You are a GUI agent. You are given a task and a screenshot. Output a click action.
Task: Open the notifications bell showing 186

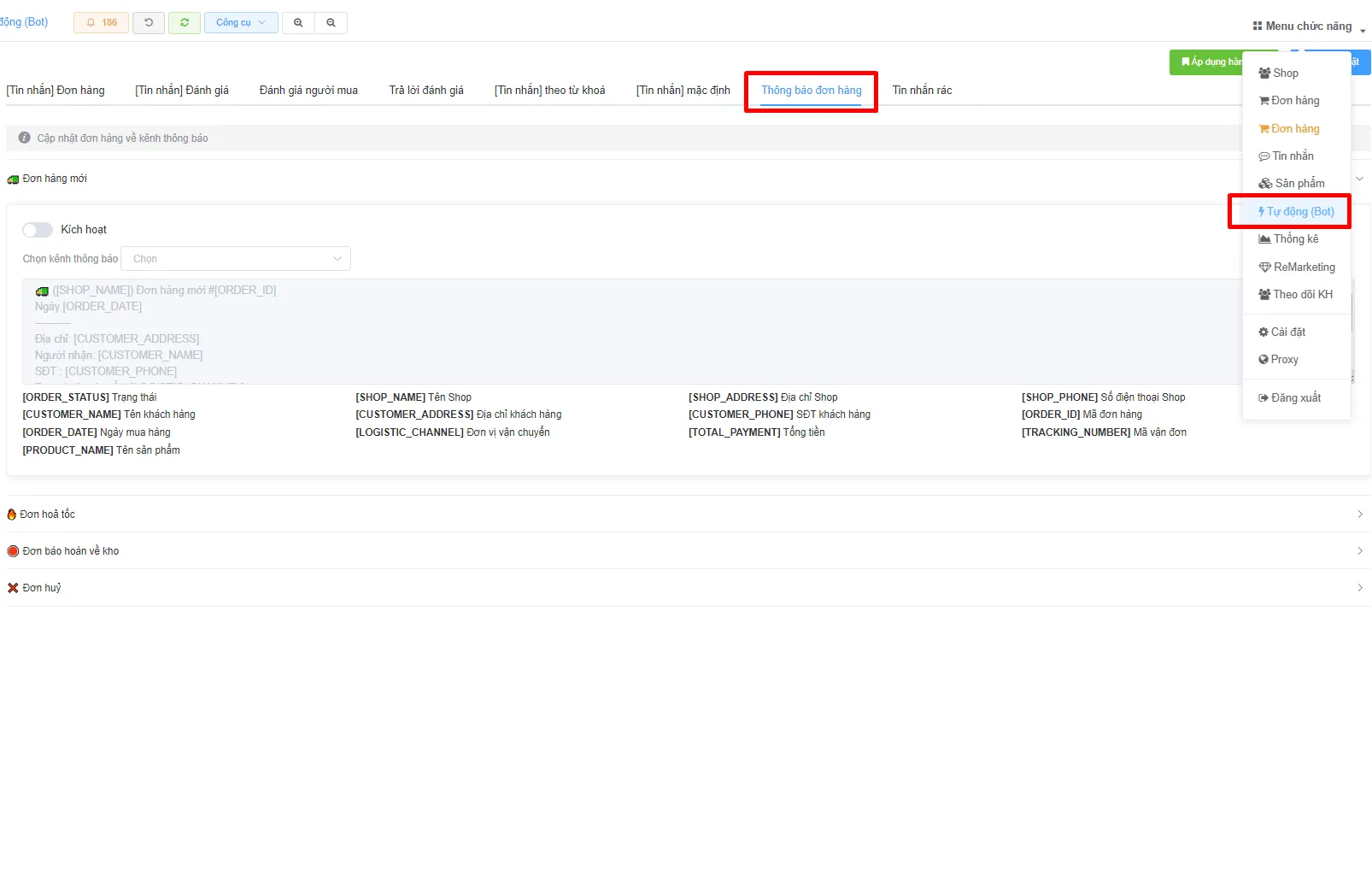pyautogui.click(x=101, y=22)
